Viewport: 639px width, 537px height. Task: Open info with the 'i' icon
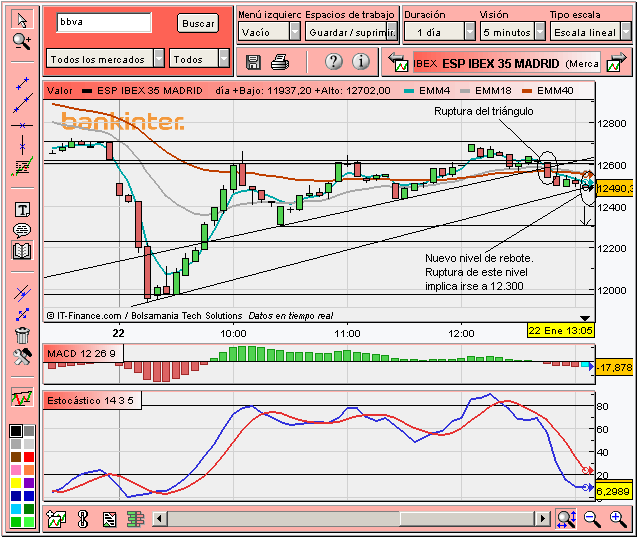tap(361, 62)
